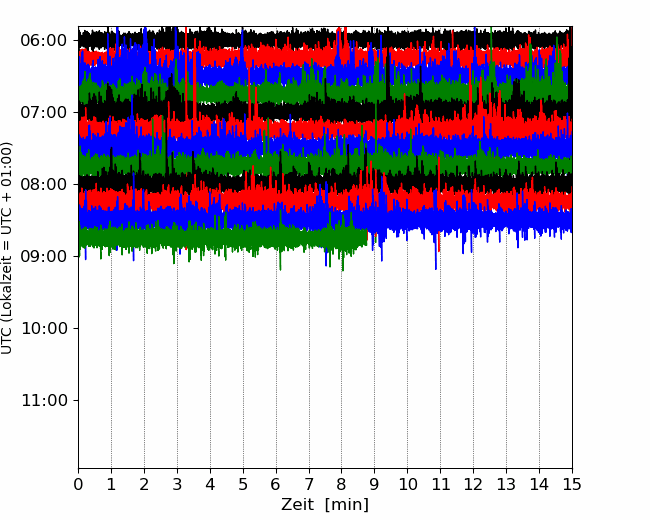Click the 11:00 y-axis tick label

pos(44,401)
